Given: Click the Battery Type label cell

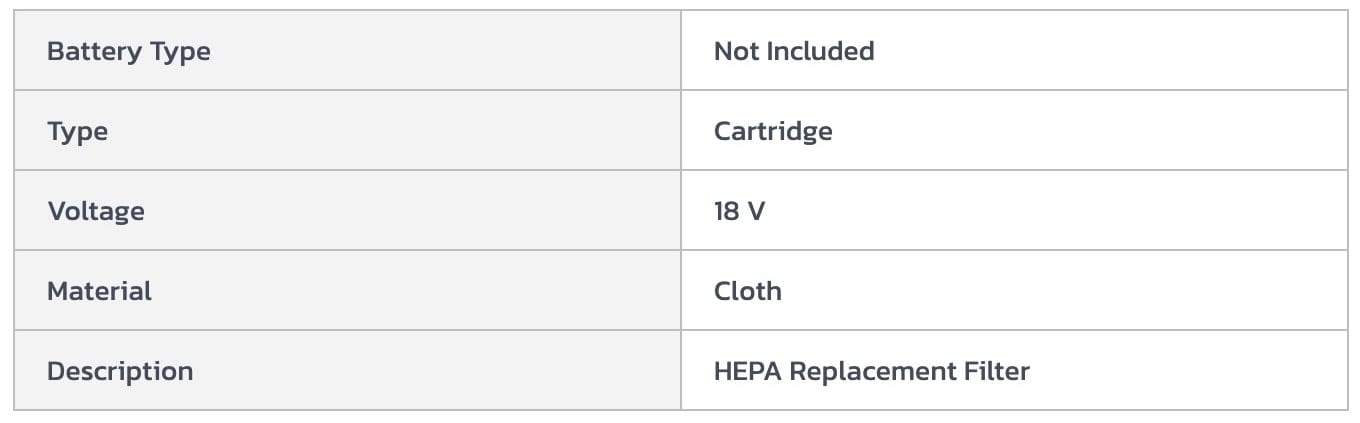Looking at the screenshot, I should point(128,51).
